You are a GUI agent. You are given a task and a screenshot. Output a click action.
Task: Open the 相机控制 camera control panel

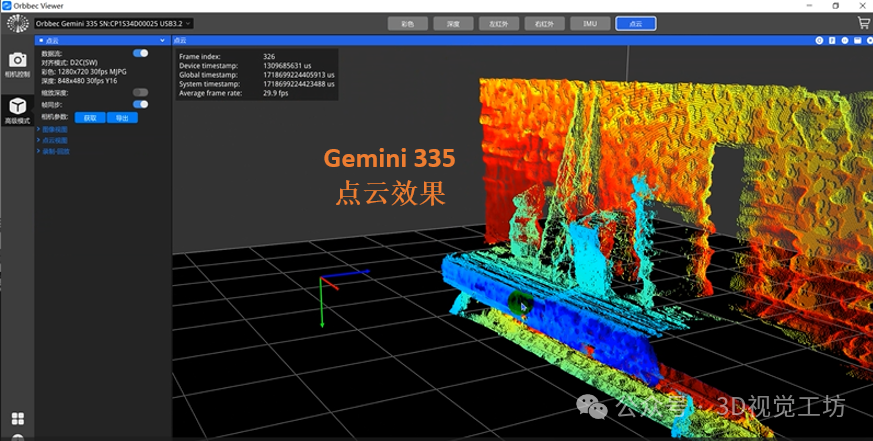click(17, 64)
